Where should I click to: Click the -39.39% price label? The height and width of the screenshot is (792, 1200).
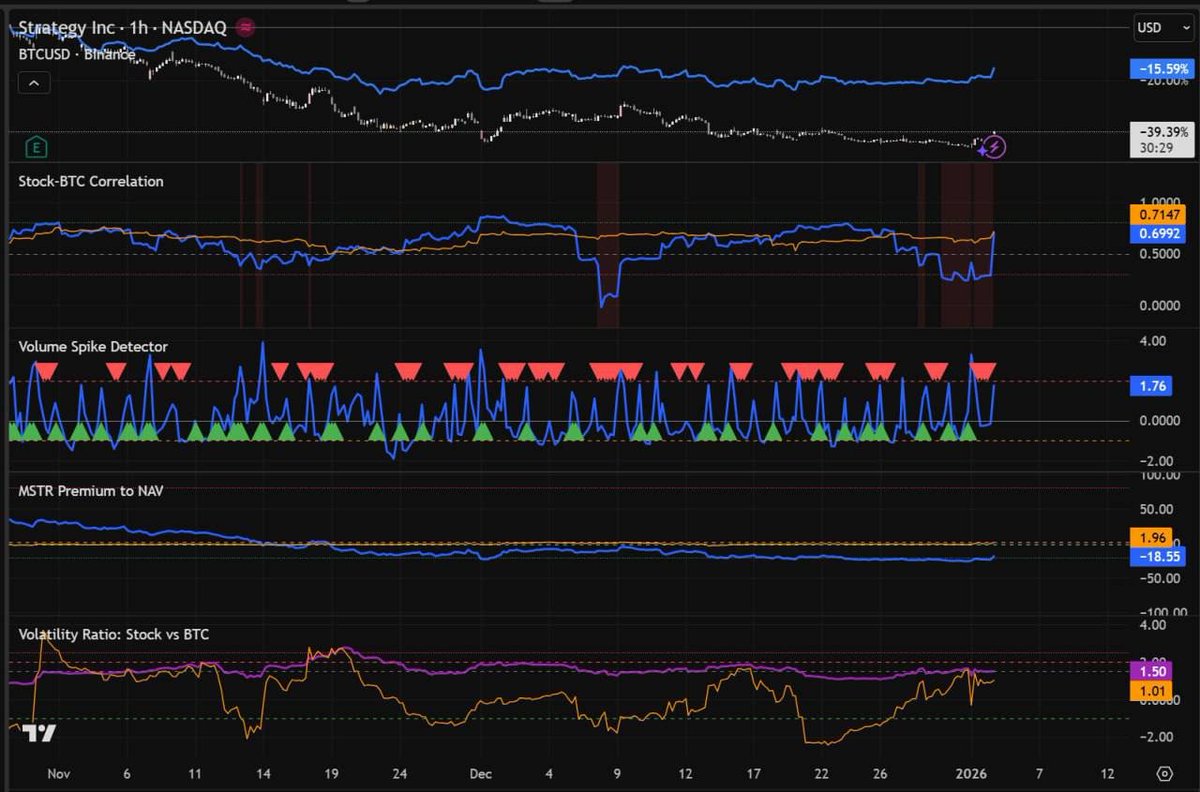point(1161,131)
